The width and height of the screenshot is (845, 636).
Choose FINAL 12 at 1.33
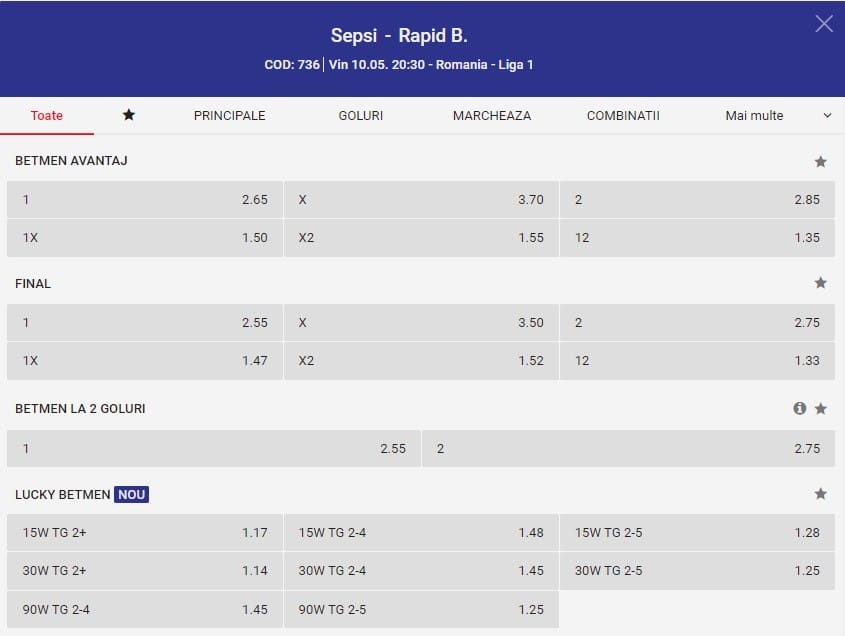click(697, 361)
